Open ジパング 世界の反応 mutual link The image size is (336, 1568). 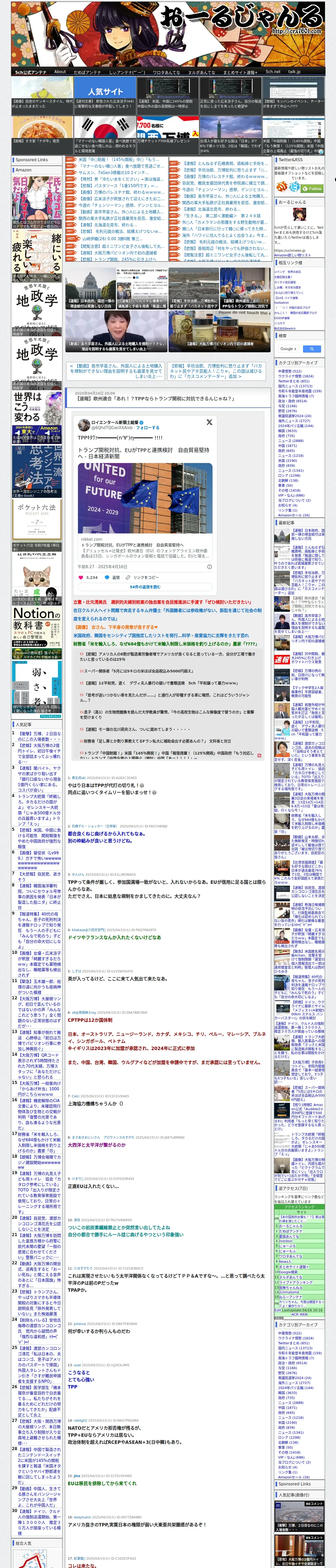pos(288,272)
